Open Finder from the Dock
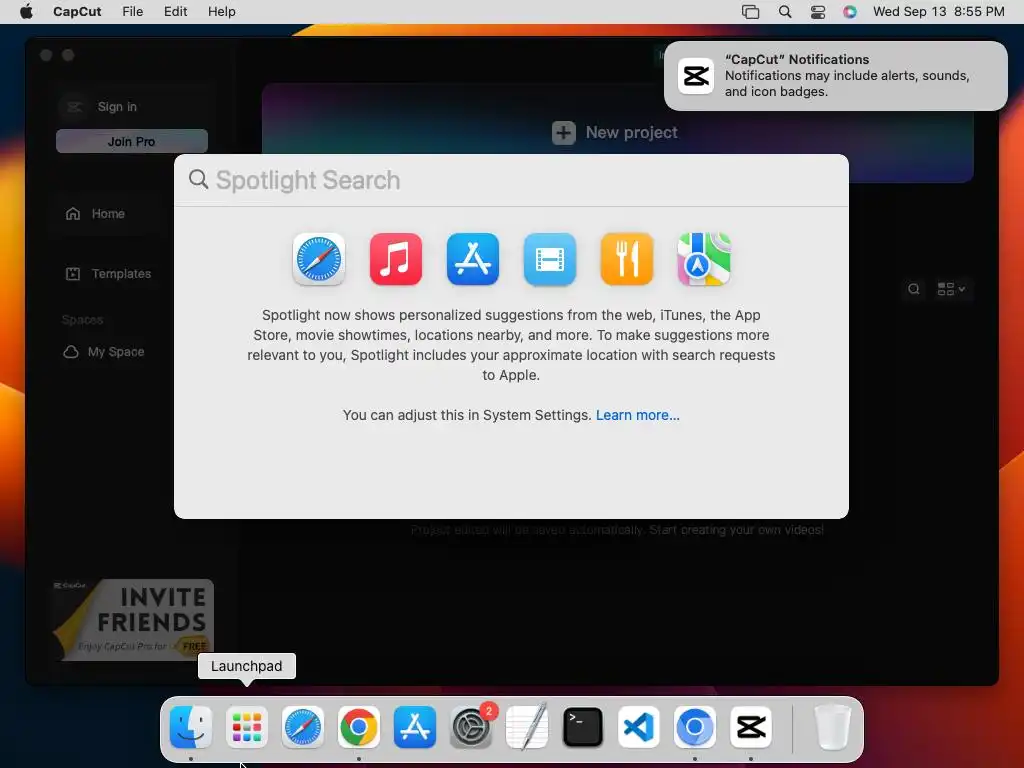This screenshot has width=1024, height=768. pos(191,727)
